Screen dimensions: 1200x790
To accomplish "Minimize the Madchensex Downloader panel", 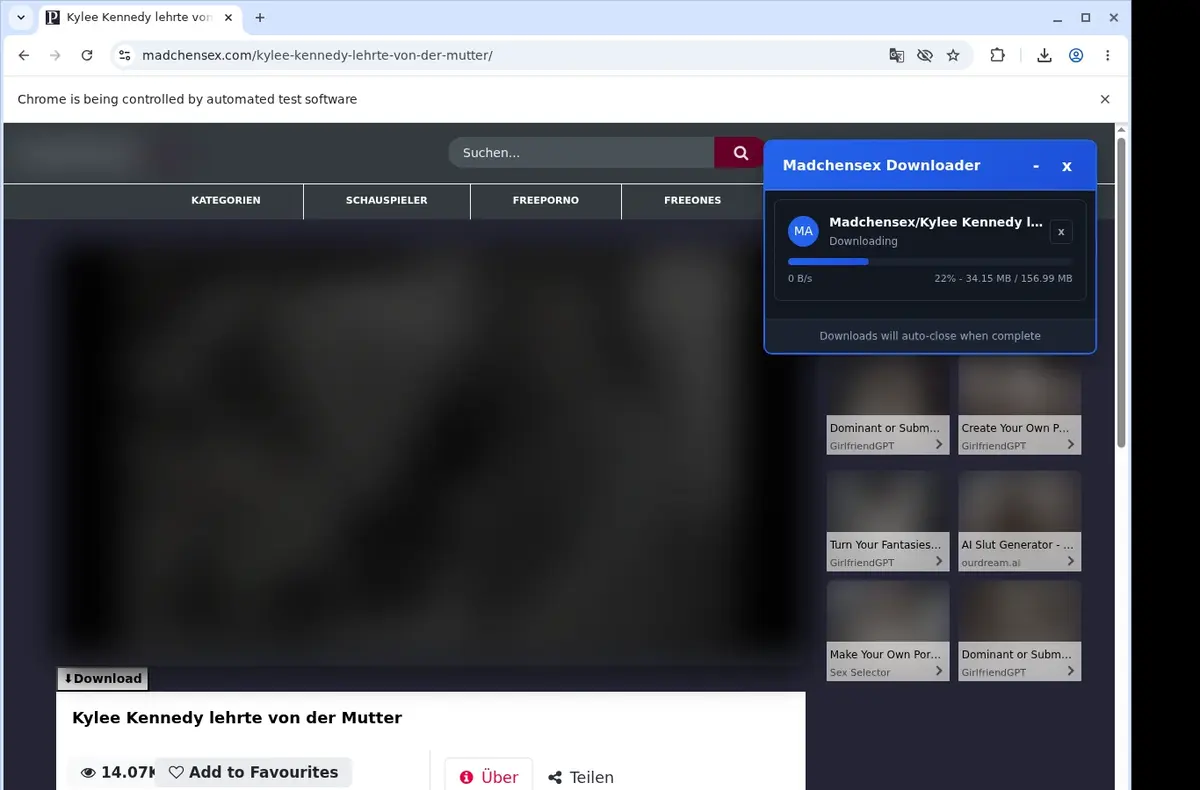I will click(x=1036, y=166).
